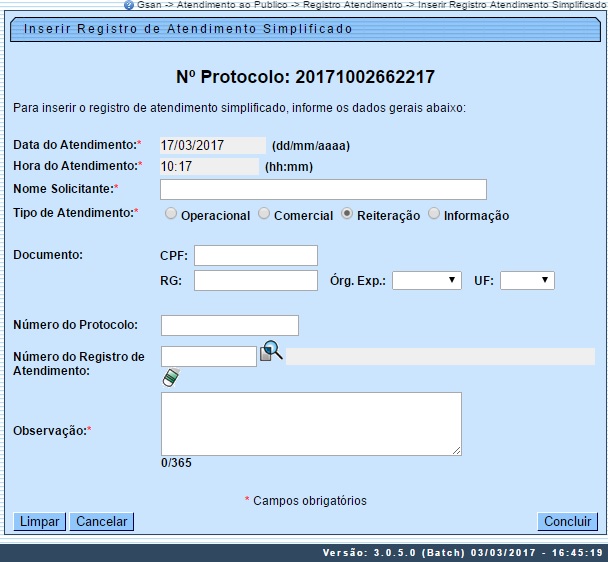Select the Reiteração radio button

[347, 213]
